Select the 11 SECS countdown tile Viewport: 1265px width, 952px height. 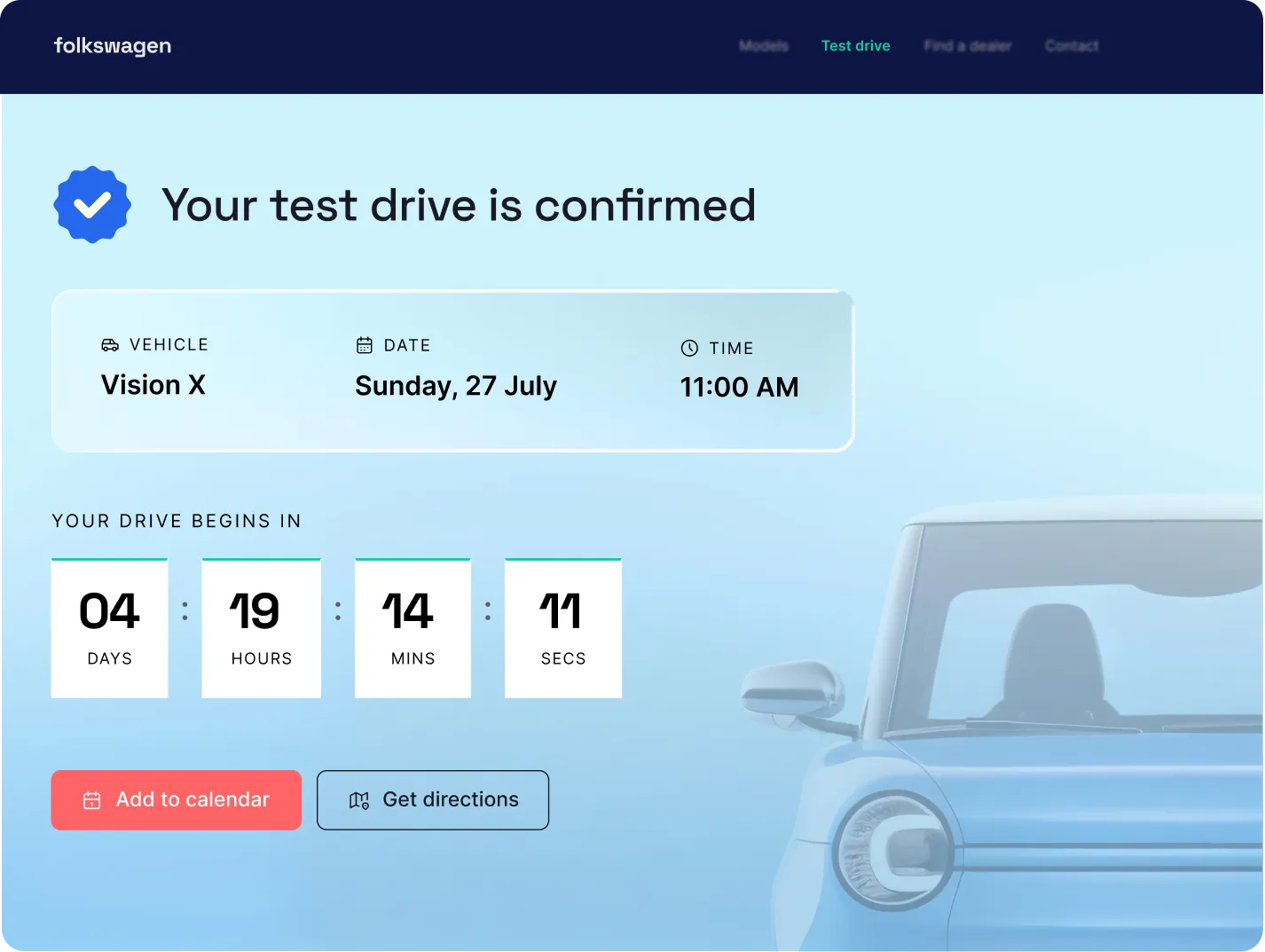563,628
